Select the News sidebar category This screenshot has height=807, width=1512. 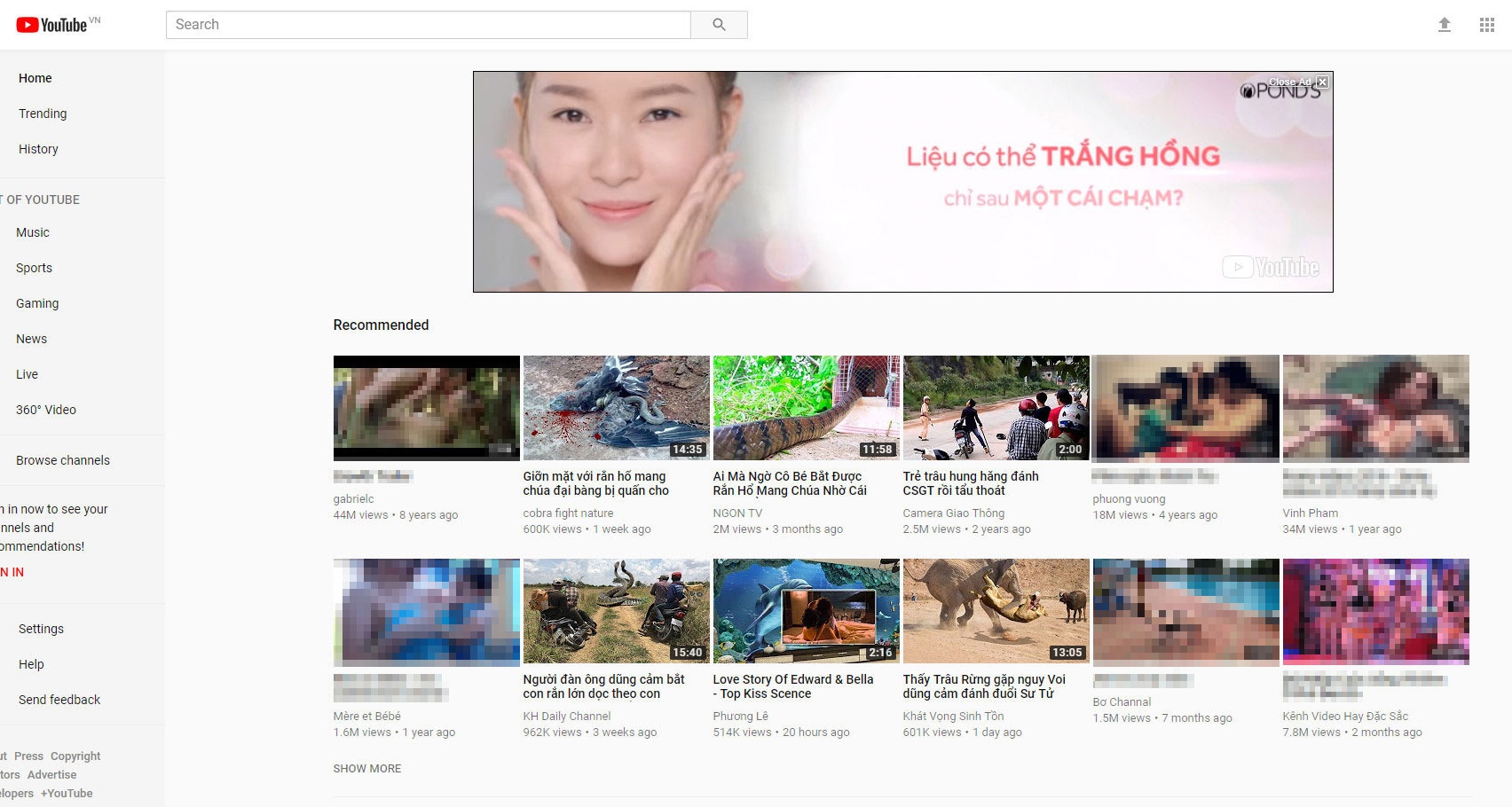[31, 339]
